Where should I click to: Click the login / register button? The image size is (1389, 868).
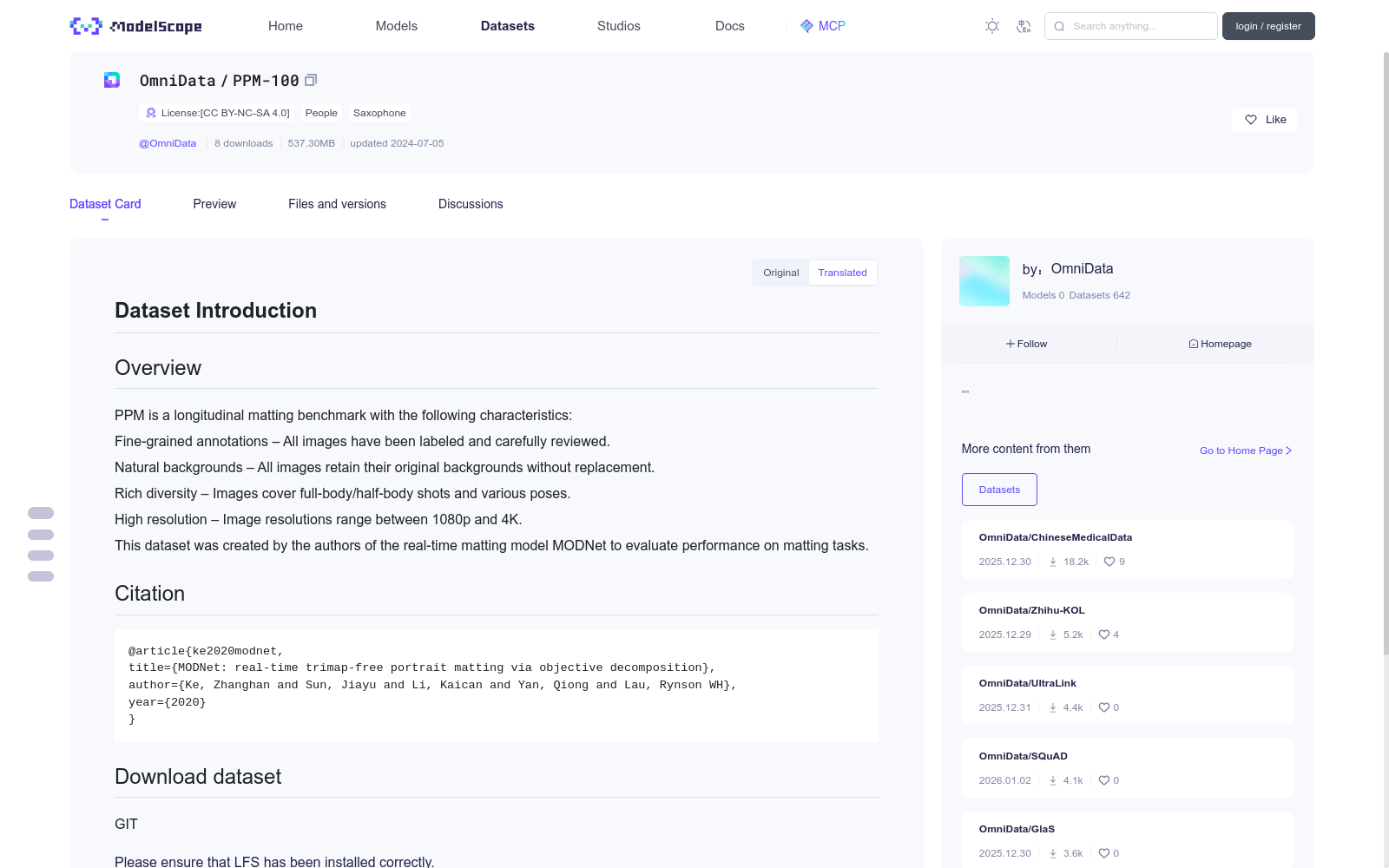1268,26
